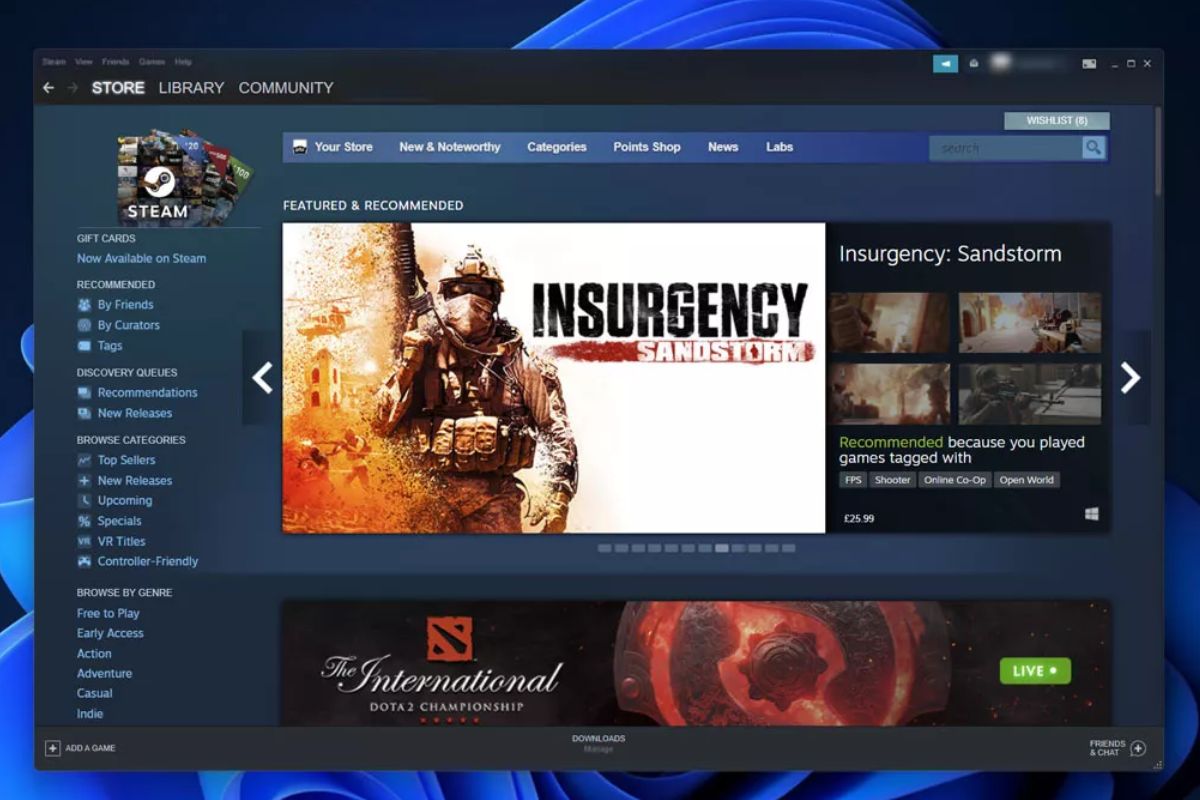The height and width of the screenshot is (800, 1200).
Task: Switch to the LIBRARY tab
Action: 191,88
